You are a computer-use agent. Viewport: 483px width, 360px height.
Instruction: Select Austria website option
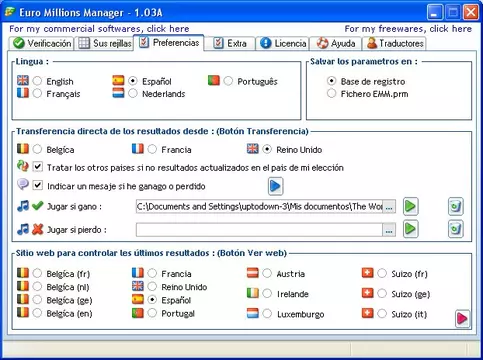(x=267, y=273)
